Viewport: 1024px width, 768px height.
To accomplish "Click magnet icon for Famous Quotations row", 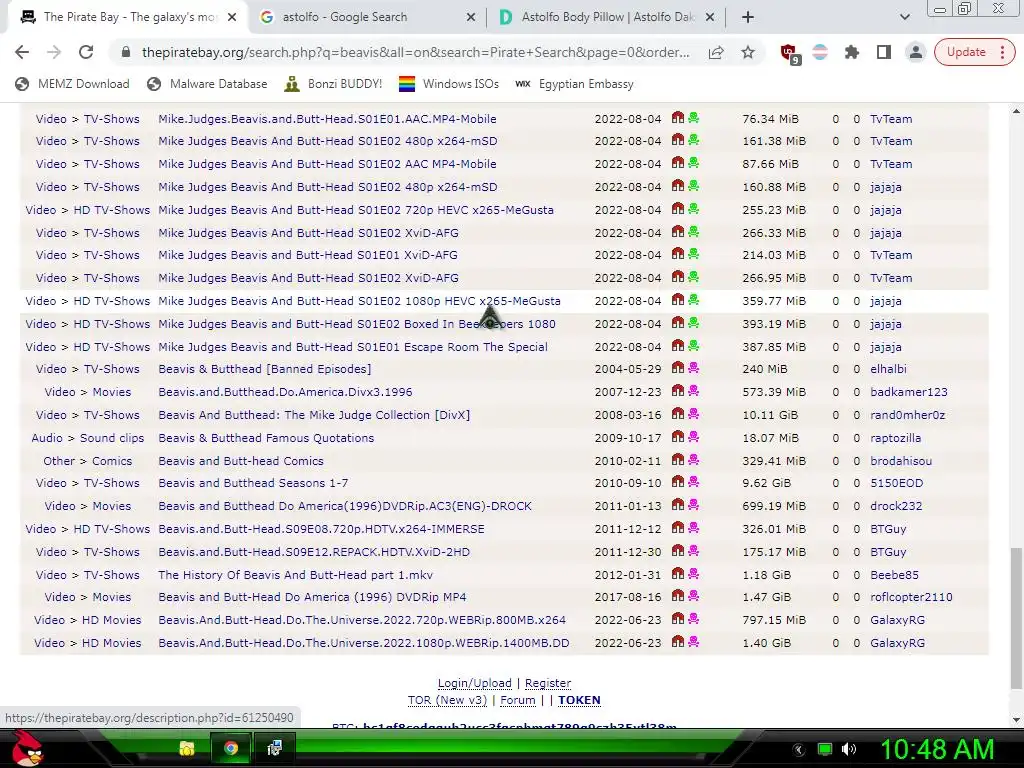I will click(x=678, y=438).
